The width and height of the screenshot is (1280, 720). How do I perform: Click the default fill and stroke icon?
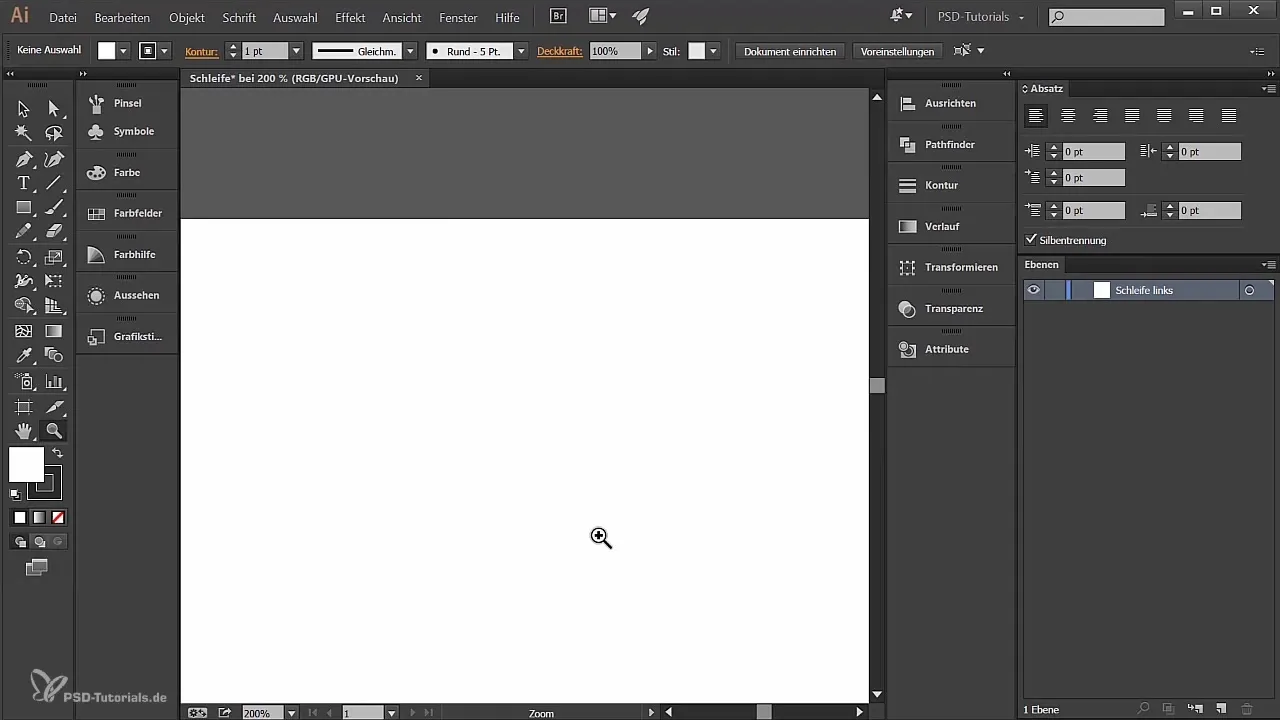point(15,494)
